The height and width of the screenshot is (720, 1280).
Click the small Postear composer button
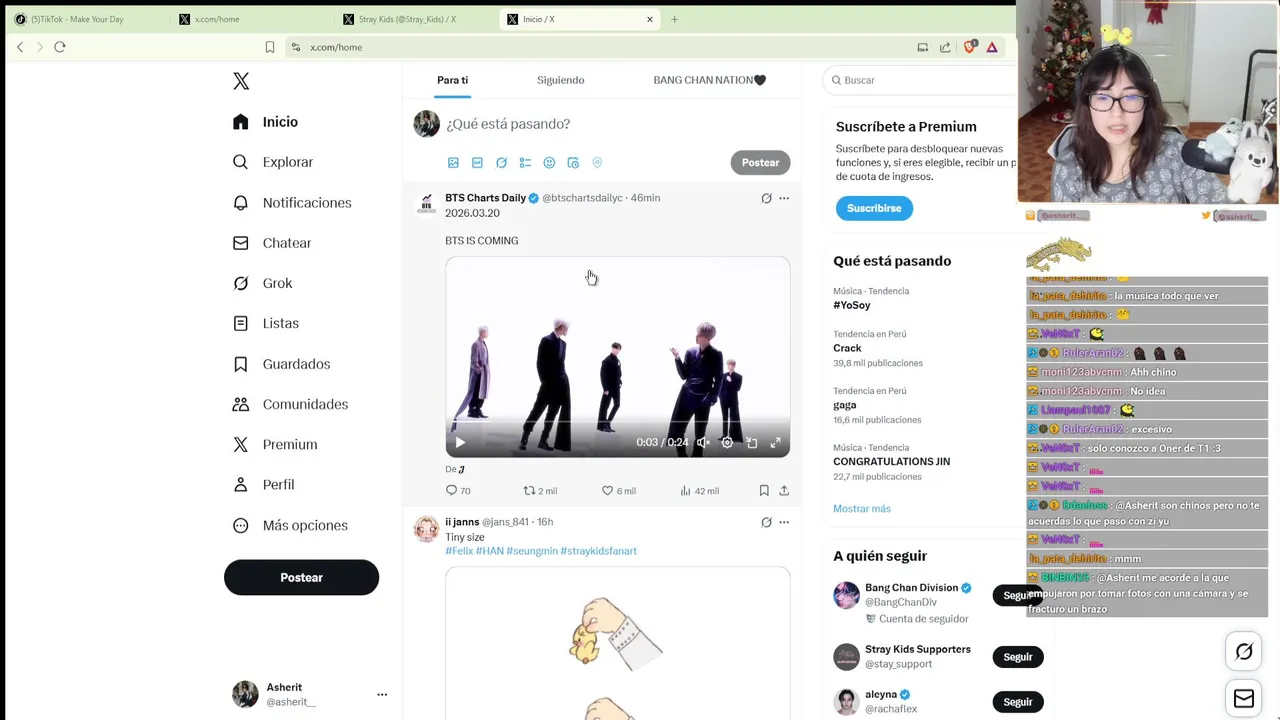760,163
